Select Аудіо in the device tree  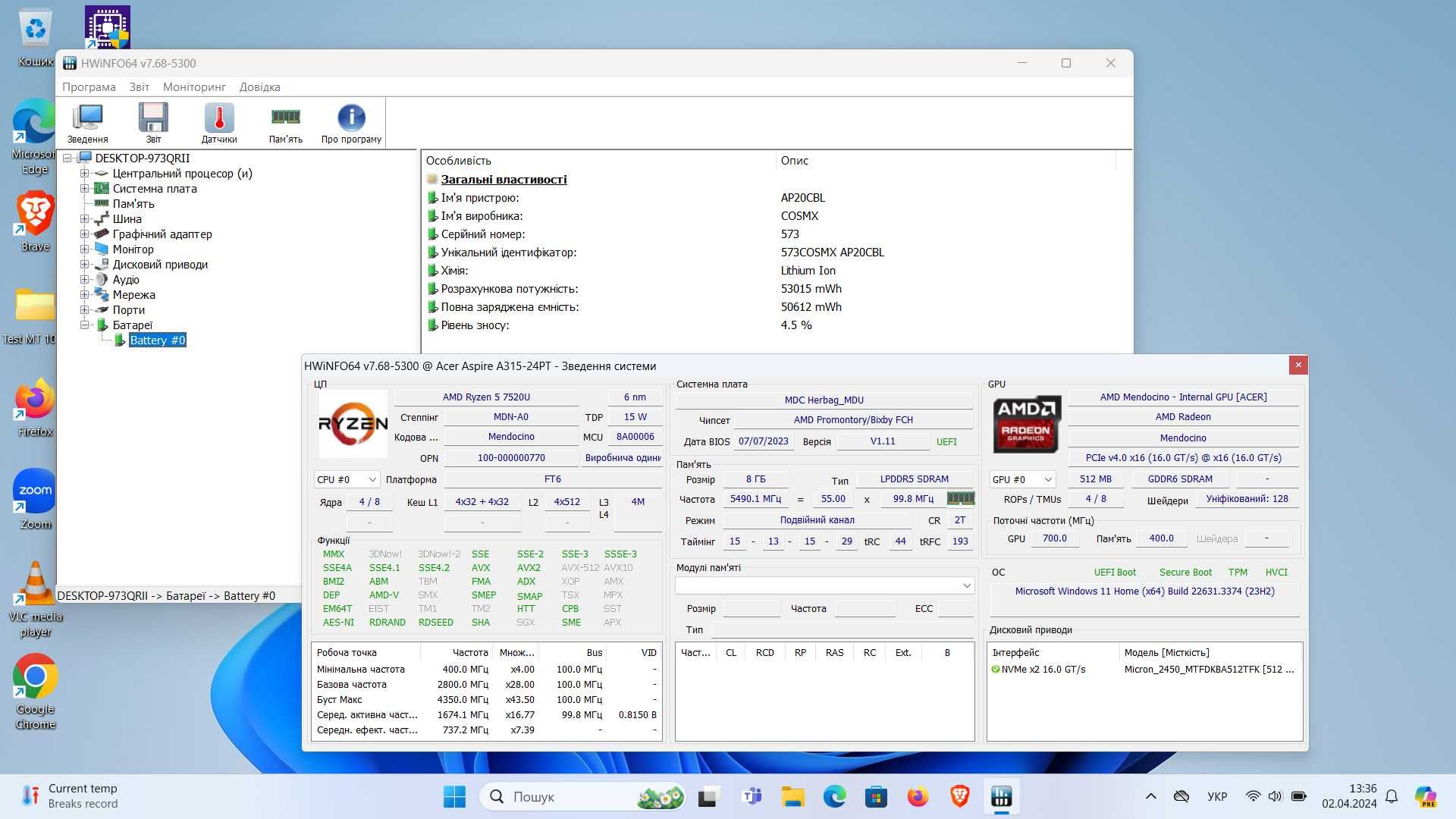pos(126,279)
